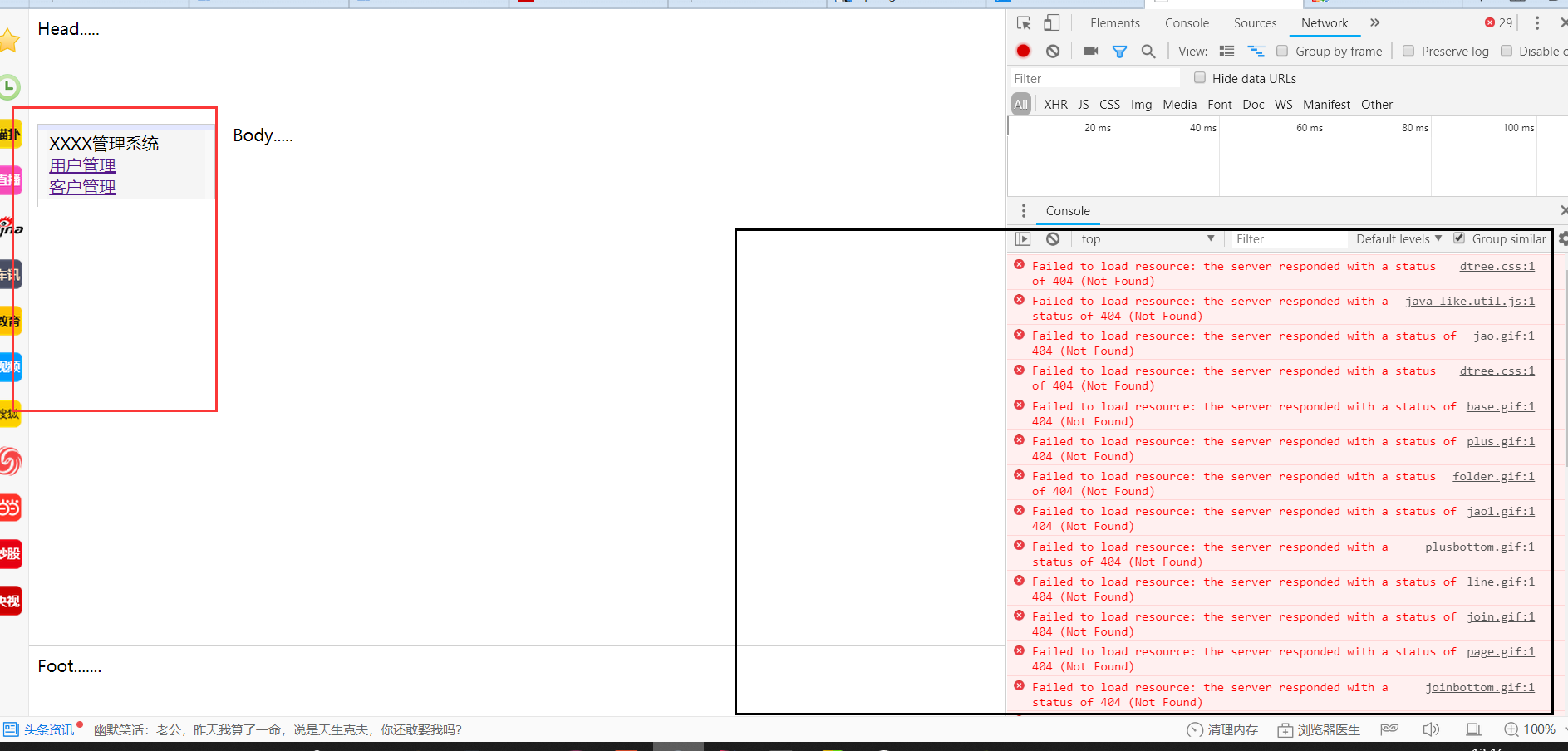Image resolution: width=1568 pixels, height=751 pixels.
Task: Click the network timeline overview area
Action: click(x=1287, y=156)
